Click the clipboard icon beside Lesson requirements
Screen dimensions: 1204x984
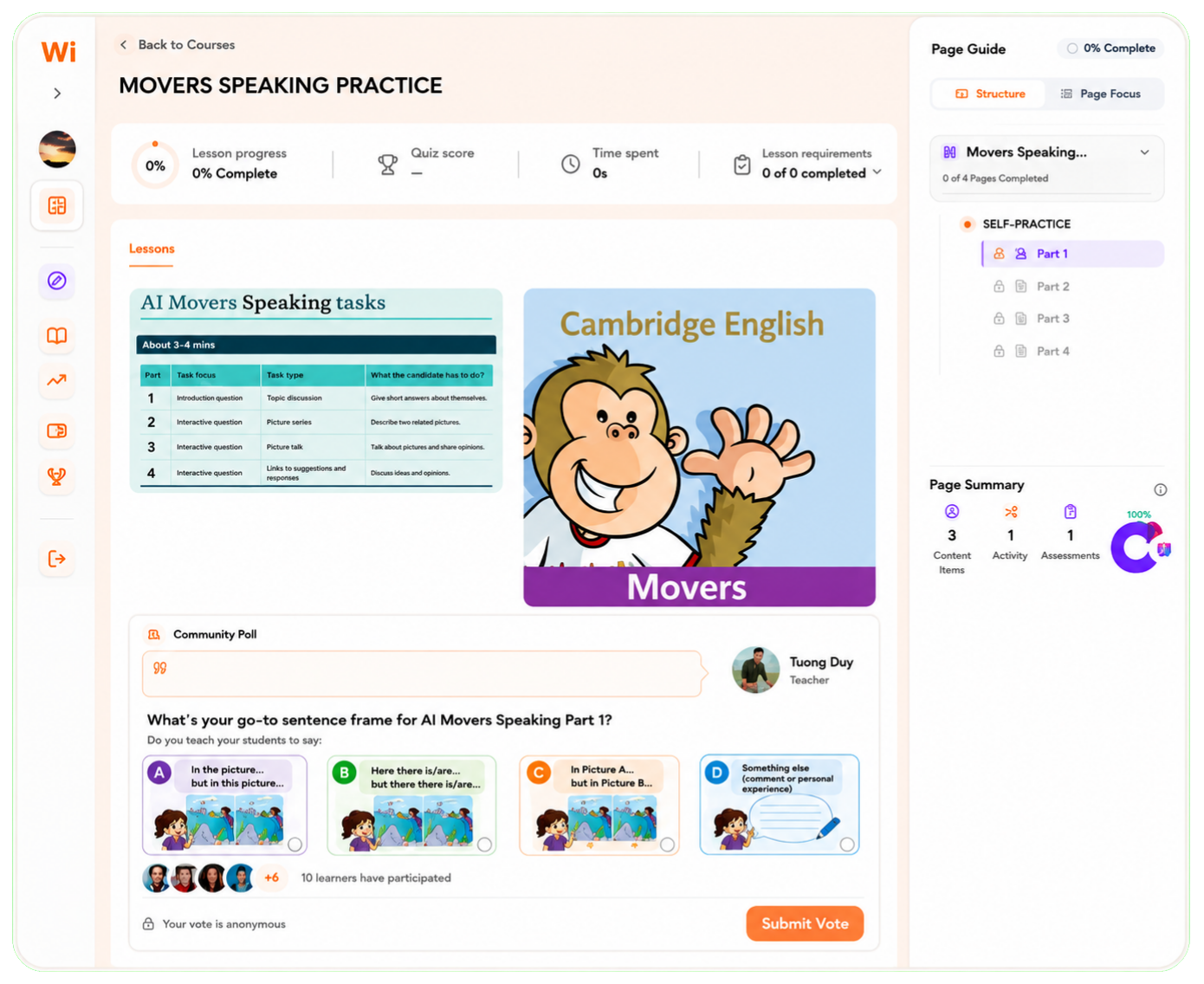tap(742, 165)
